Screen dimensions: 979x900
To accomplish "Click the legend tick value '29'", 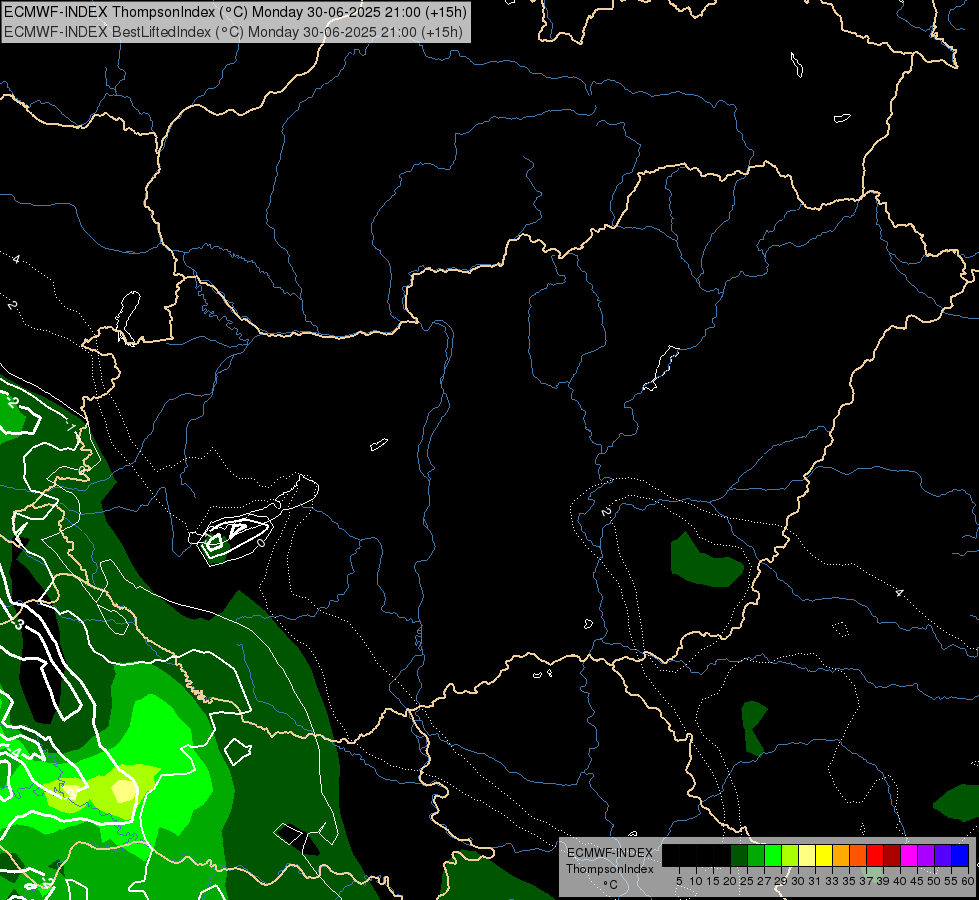I will click(781, 881).
